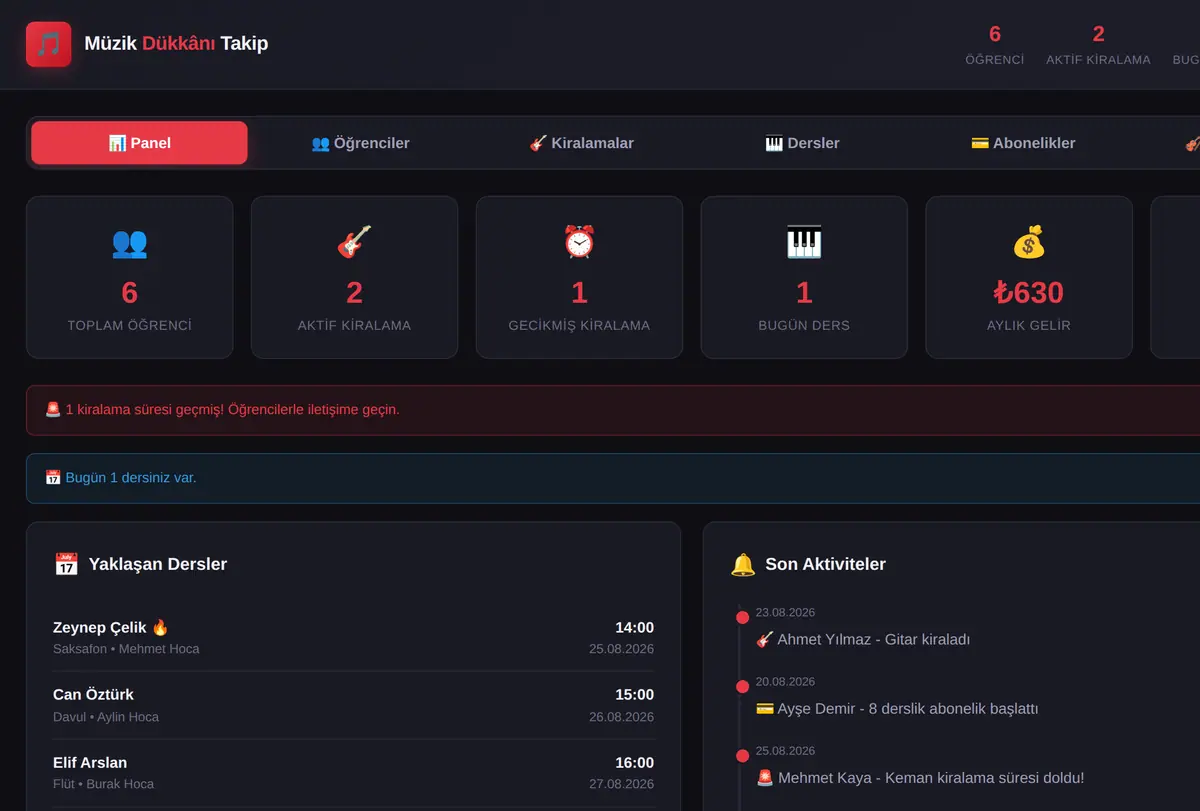This screenshot has width=1200, height=811.
Task: Click the siren icon in the overdue rental alert
Action: tap(53, 409)
